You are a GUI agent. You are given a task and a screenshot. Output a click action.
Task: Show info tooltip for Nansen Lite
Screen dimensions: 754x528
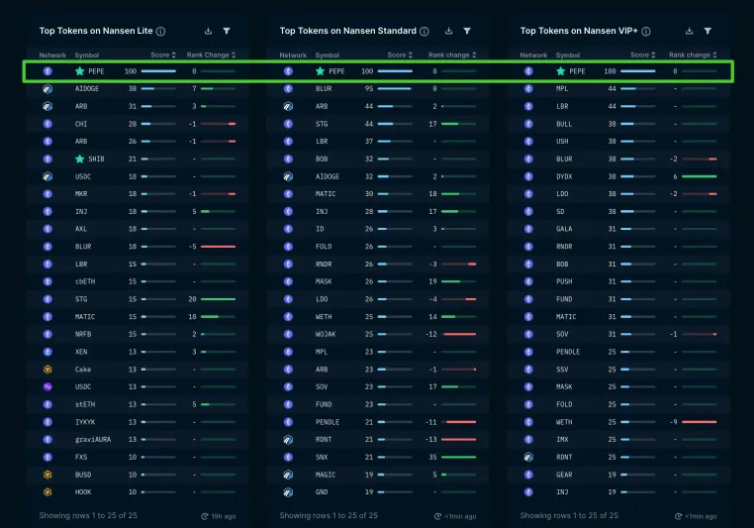[x=161, y=31]
